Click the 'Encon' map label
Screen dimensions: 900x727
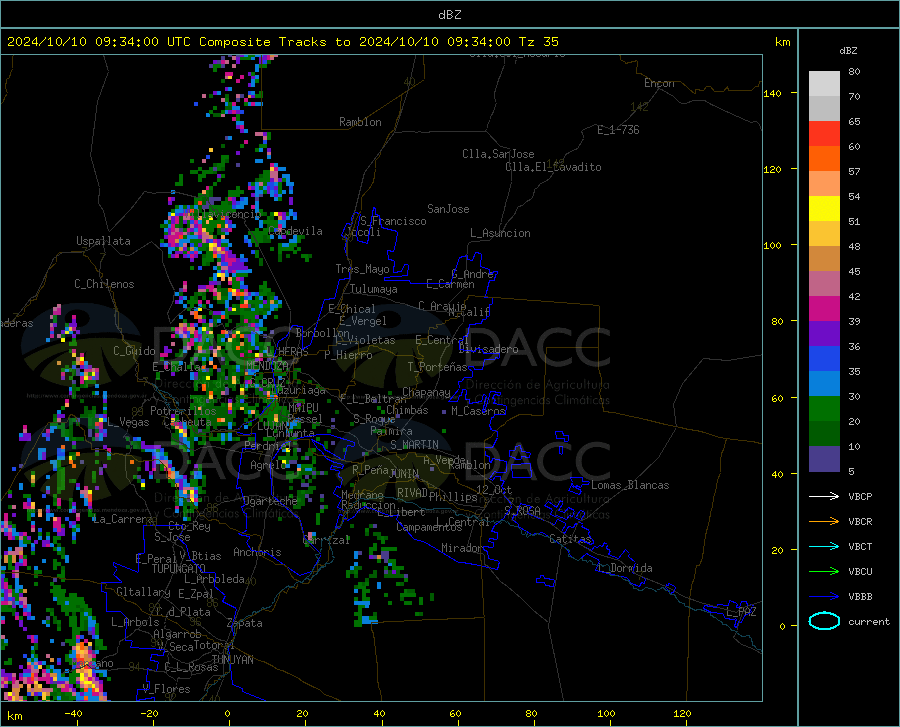659,83
